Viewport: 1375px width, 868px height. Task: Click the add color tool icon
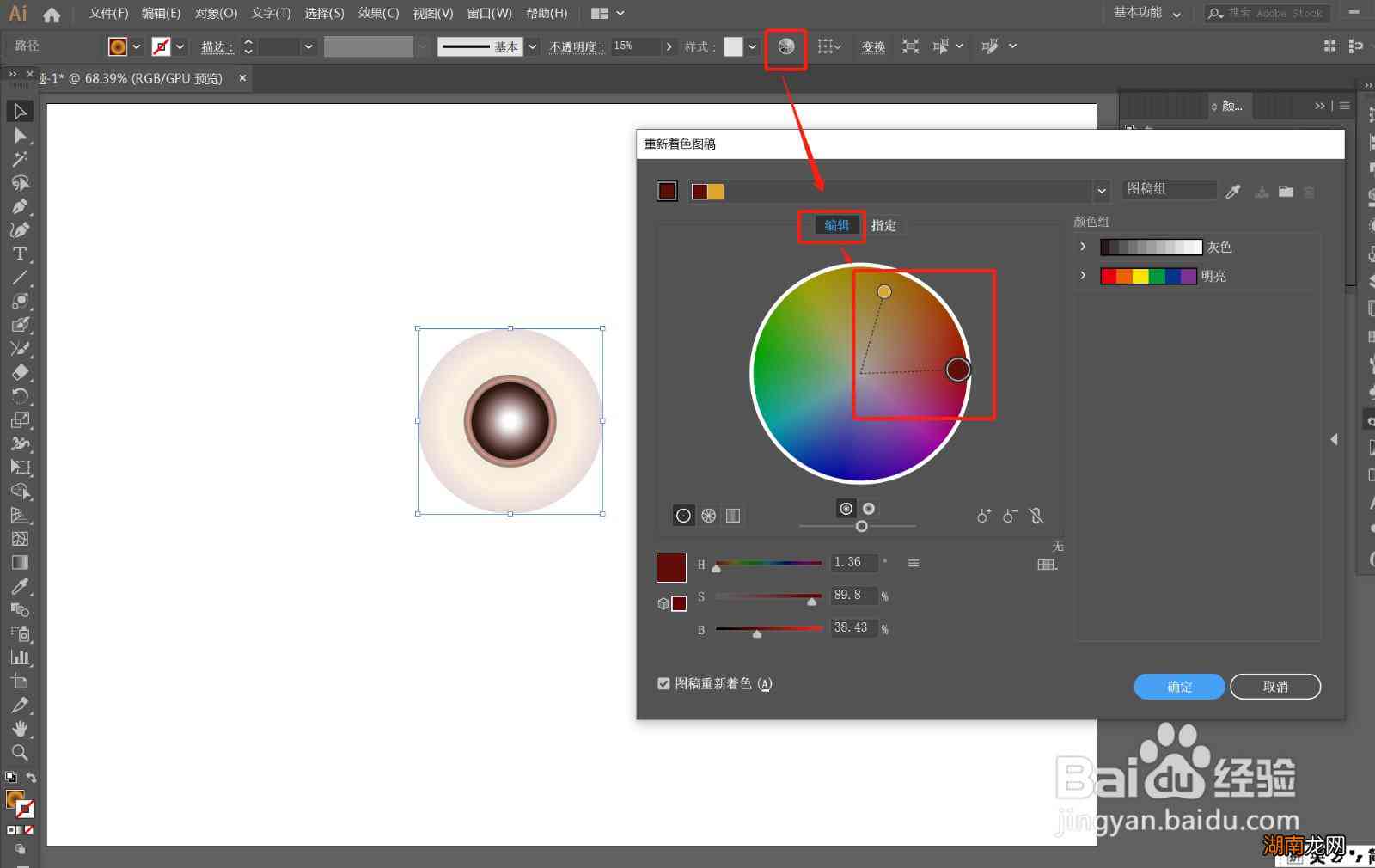pyautogui.click(x=984, y=516)
